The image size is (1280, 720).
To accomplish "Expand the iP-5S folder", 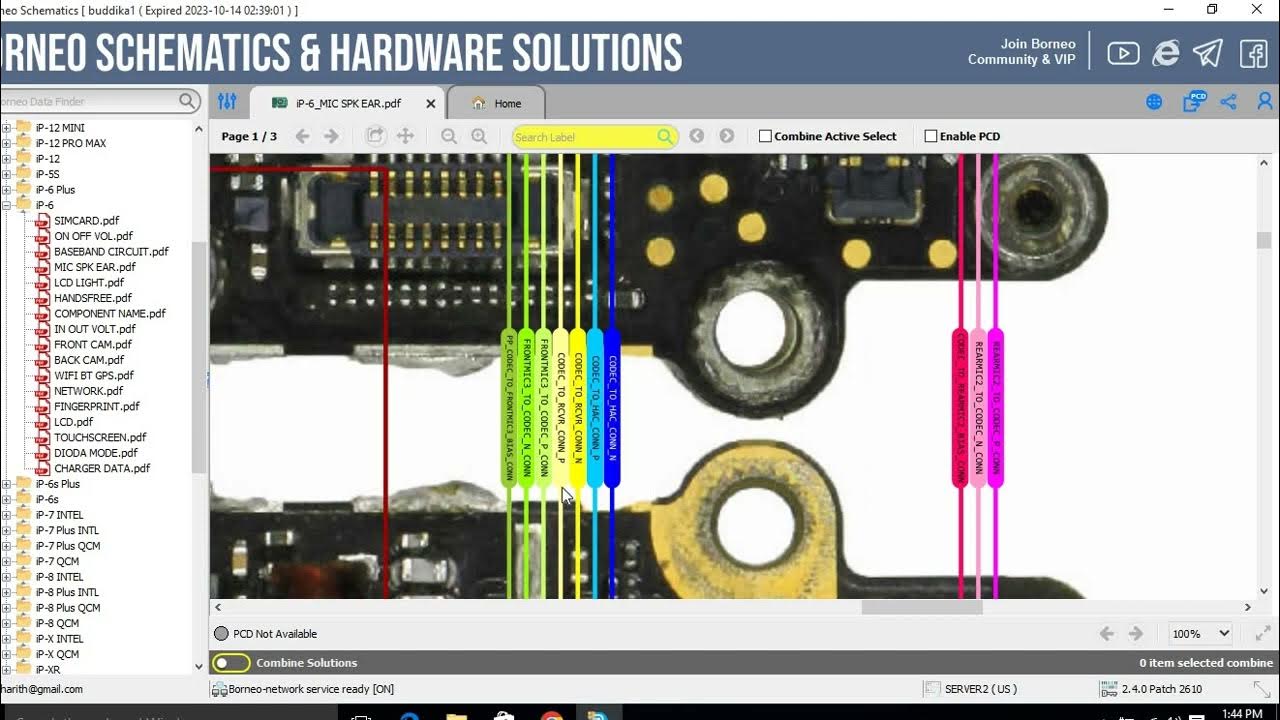I will [6, 174].
